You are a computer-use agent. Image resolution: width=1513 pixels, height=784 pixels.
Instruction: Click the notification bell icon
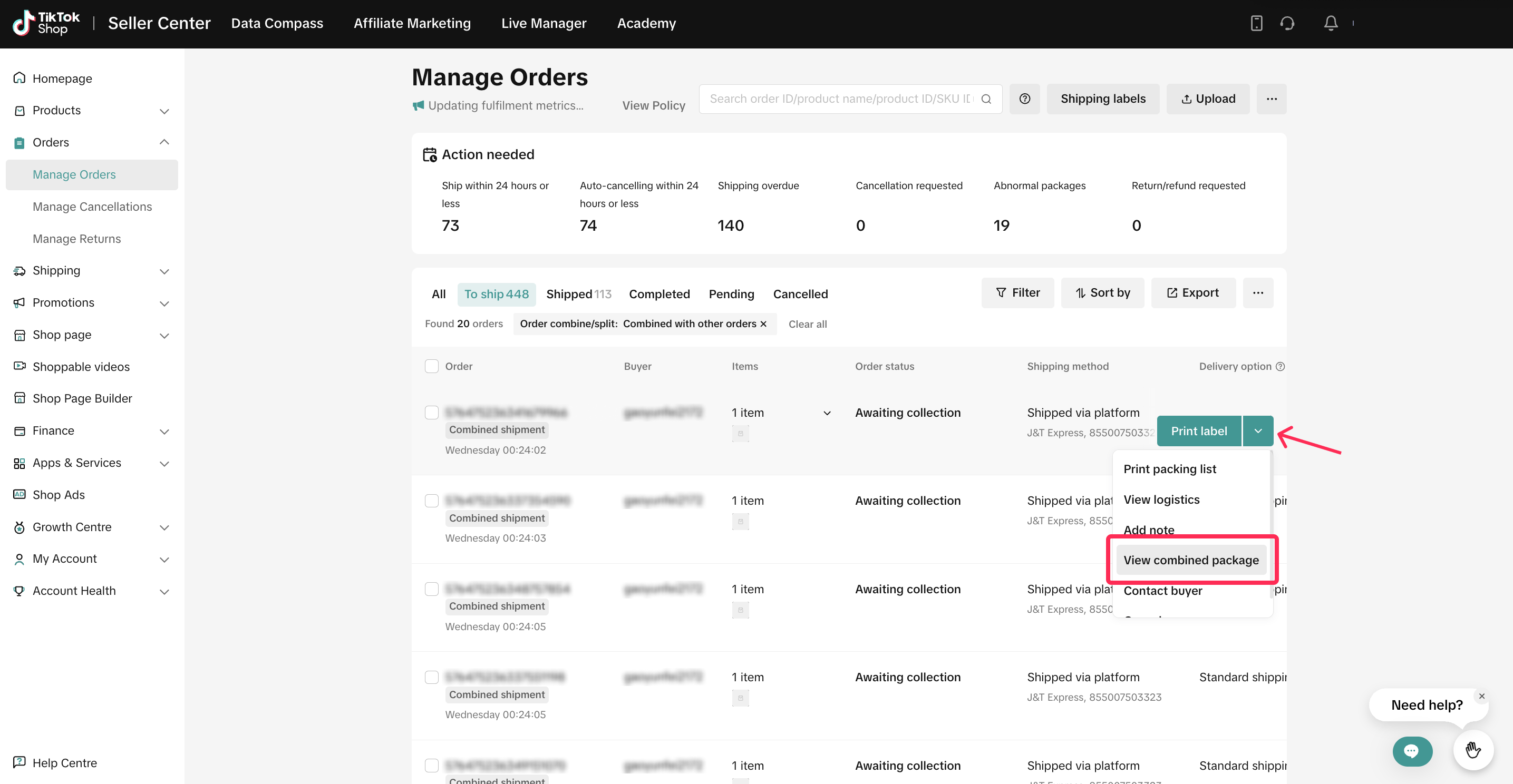point(1331,24)
